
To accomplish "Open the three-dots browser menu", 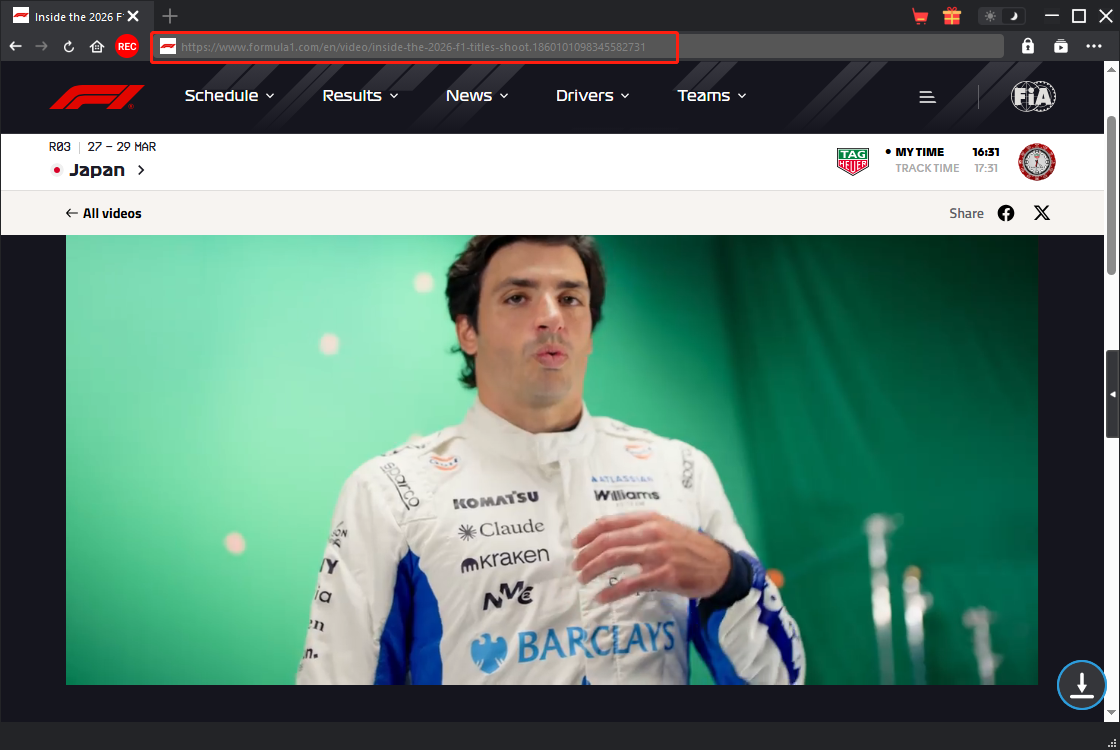I will (1094, 46).
